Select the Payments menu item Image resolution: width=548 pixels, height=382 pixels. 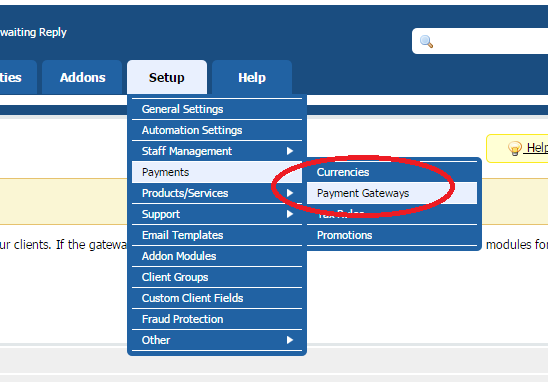click(x=217, y=172)
